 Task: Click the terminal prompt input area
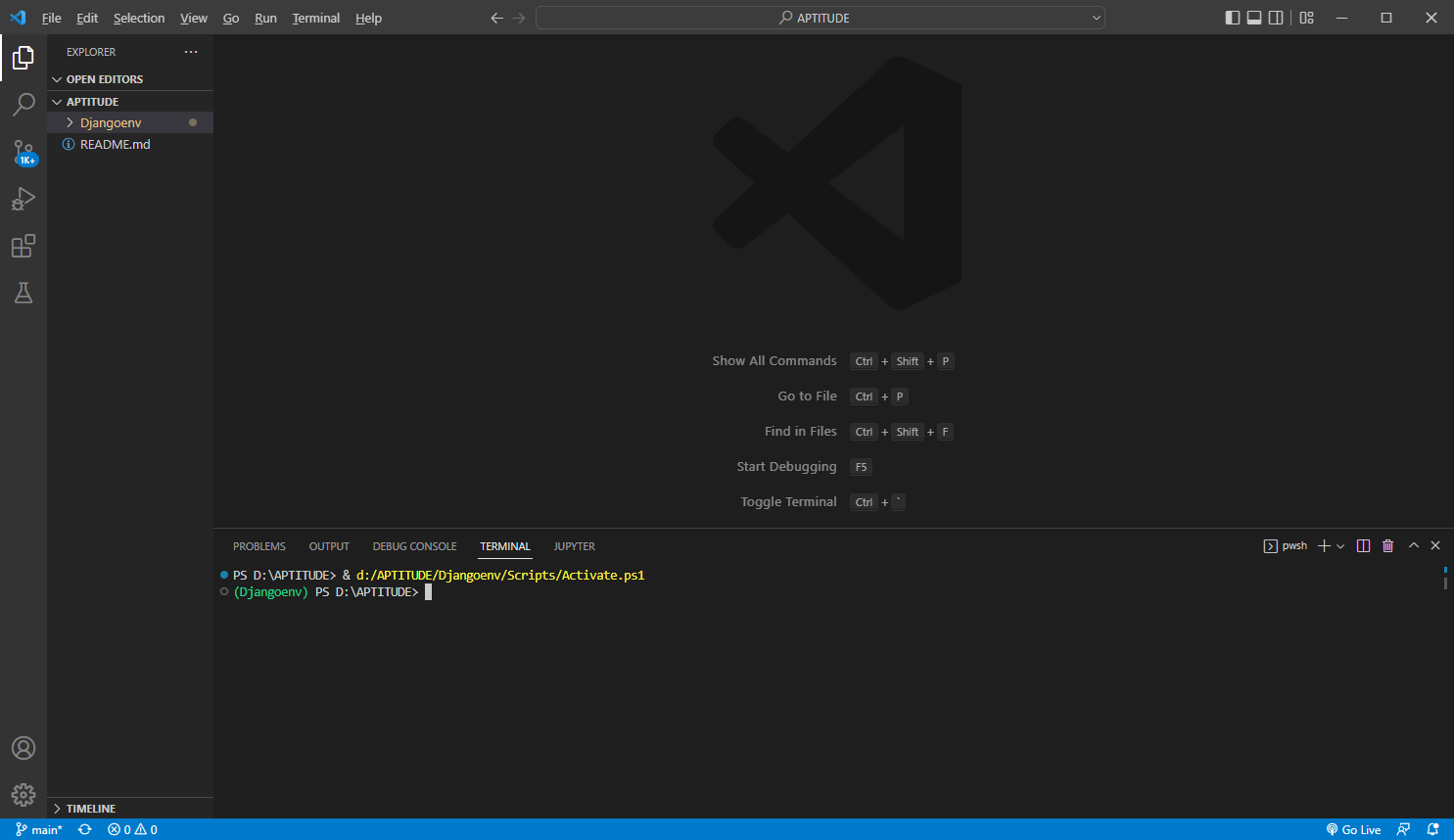[x=428, y=592]
